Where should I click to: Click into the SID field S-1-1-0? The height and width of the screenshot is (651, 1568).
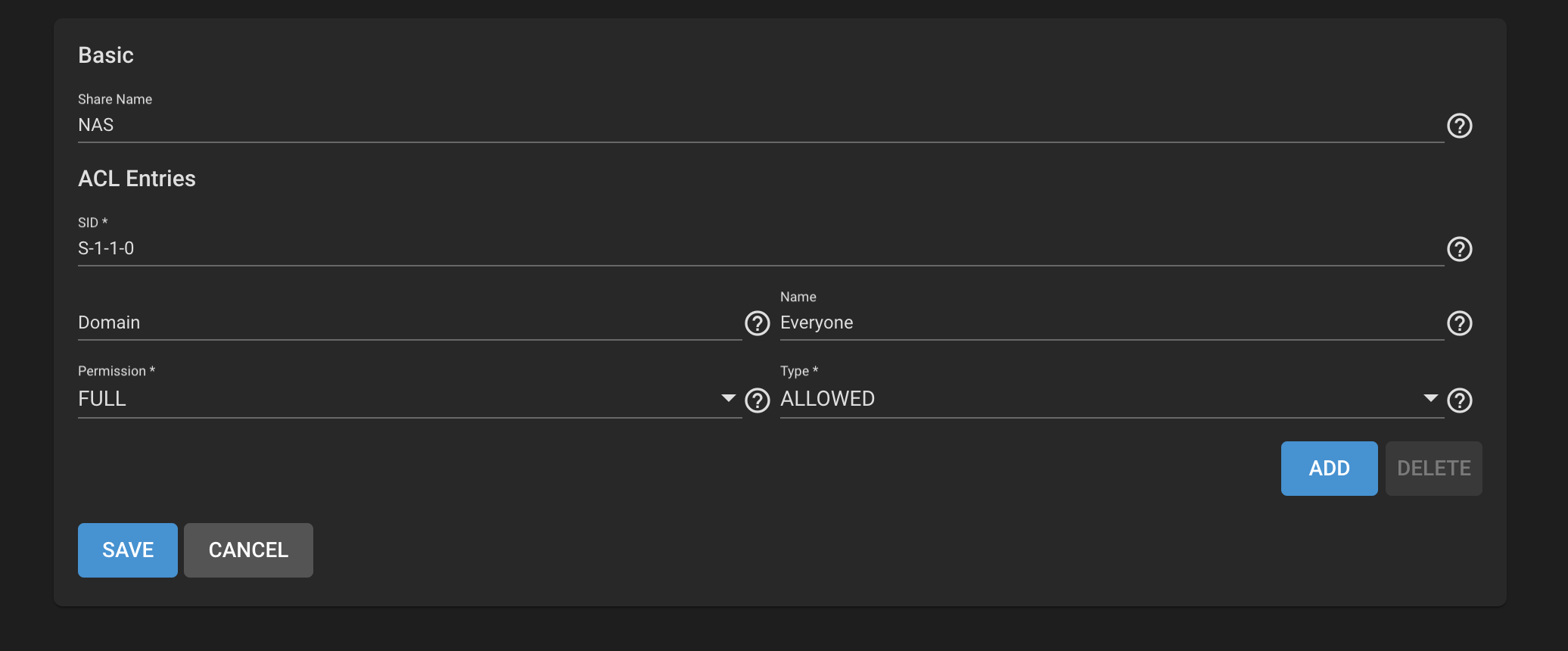pyautogui.click(x=761, y=248)
